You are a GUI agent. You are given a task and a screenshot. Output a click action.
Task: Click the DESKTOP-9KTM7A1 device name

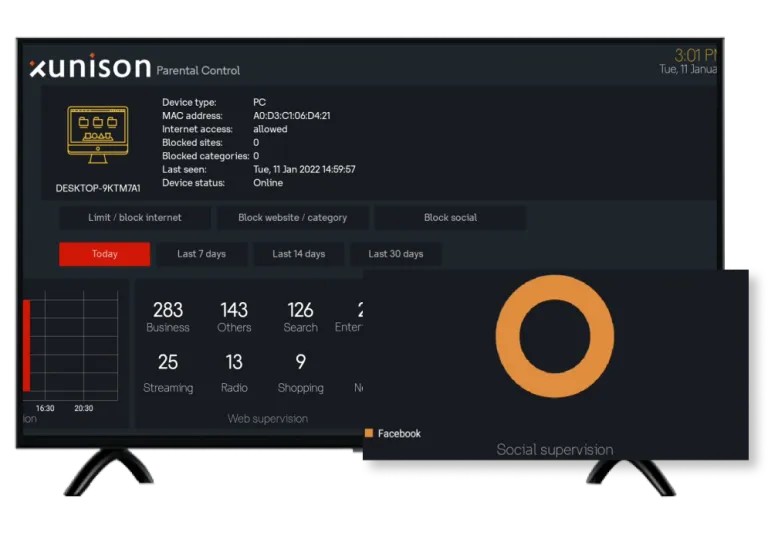[98, 188]
